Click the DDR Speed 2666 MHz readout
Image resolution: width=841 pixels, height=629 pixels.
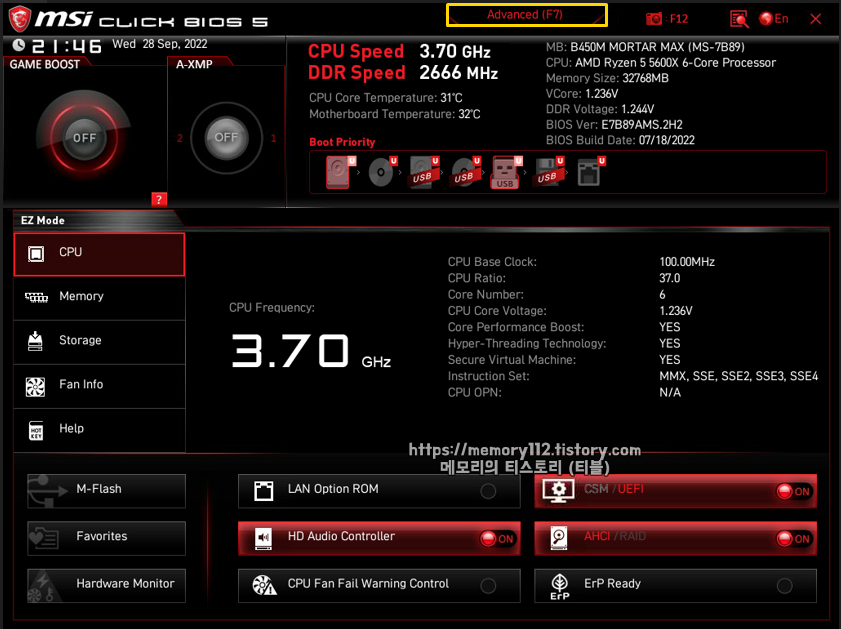(403, 73)
